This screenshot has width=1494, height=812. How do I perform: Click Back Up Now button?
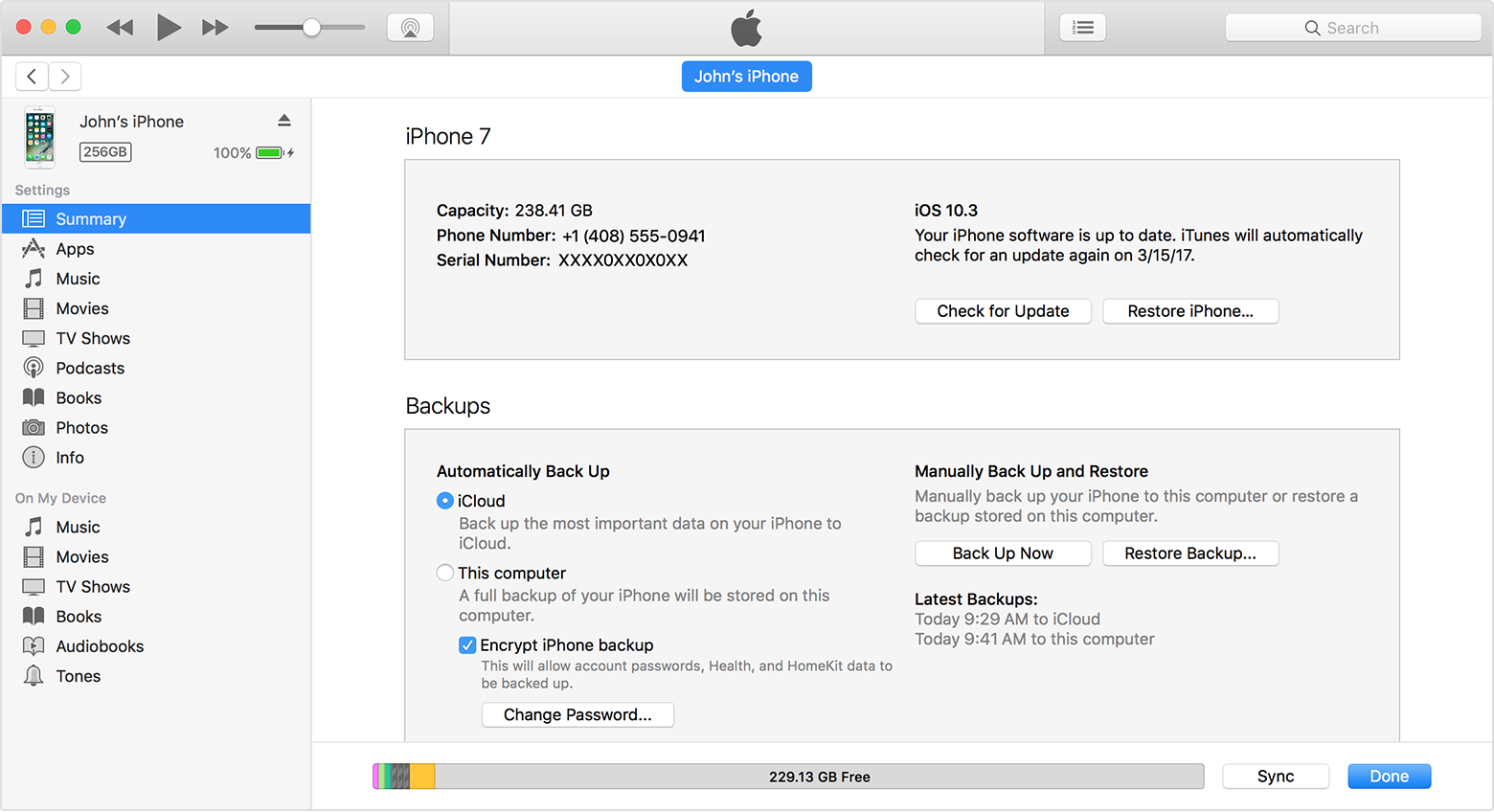coord(1003,553)
